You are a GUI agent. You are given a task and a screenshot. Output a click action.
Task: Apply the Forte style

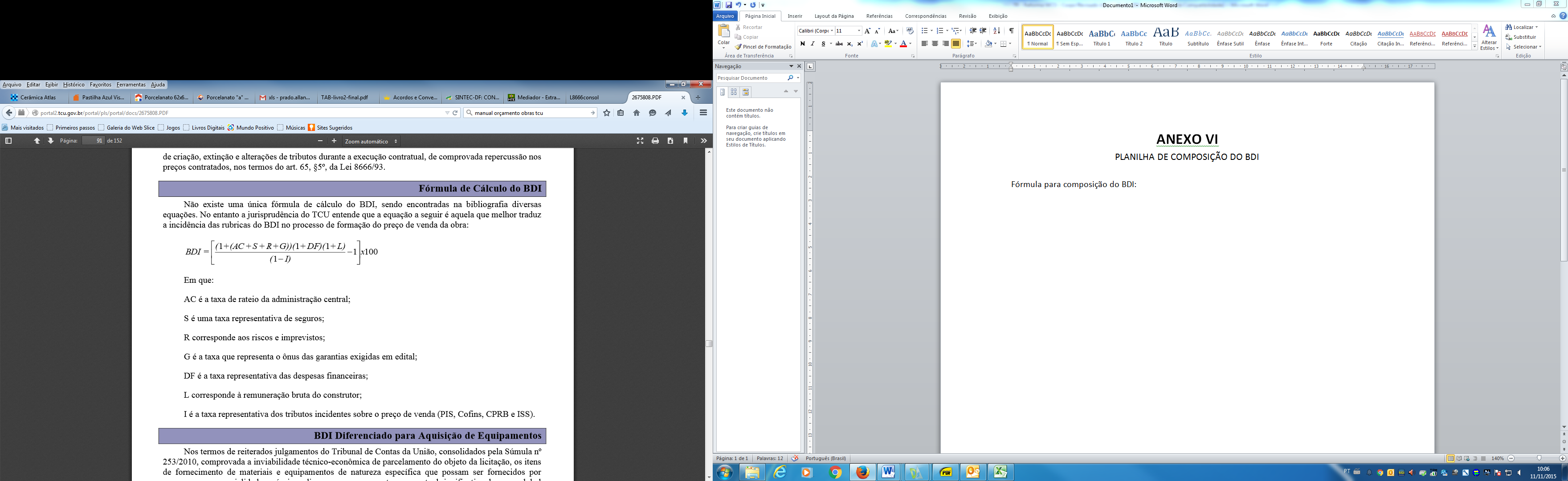1327,37
